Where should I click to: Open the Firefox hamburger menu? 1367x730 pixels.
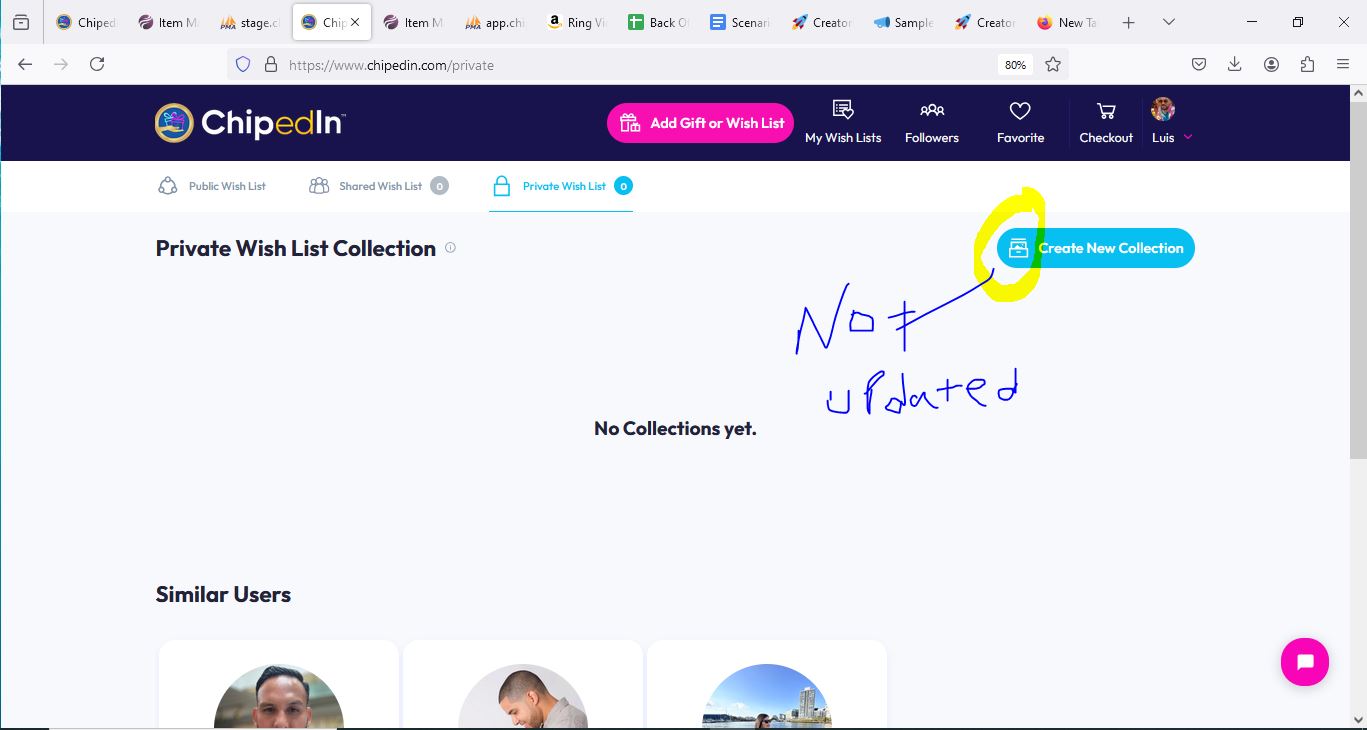[x=1343, y=64]
